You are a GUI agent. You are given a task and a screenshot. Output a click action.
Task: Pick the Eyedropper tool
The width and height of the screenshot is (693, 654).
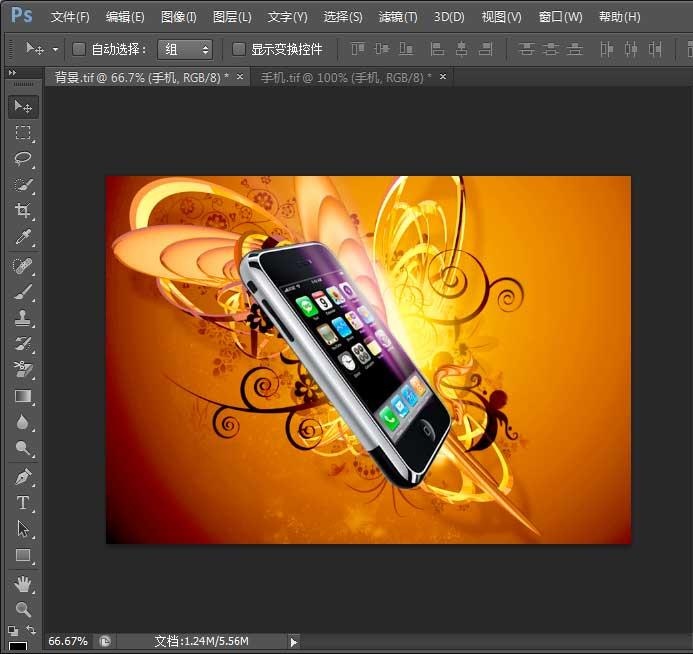[23, 237]
